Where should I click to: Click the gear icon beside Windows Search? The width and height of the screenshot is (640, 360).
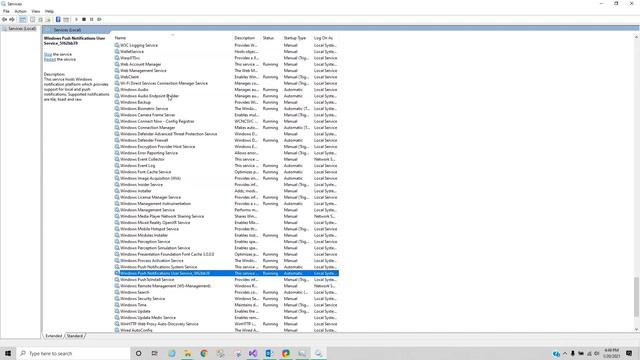[117, 292]
